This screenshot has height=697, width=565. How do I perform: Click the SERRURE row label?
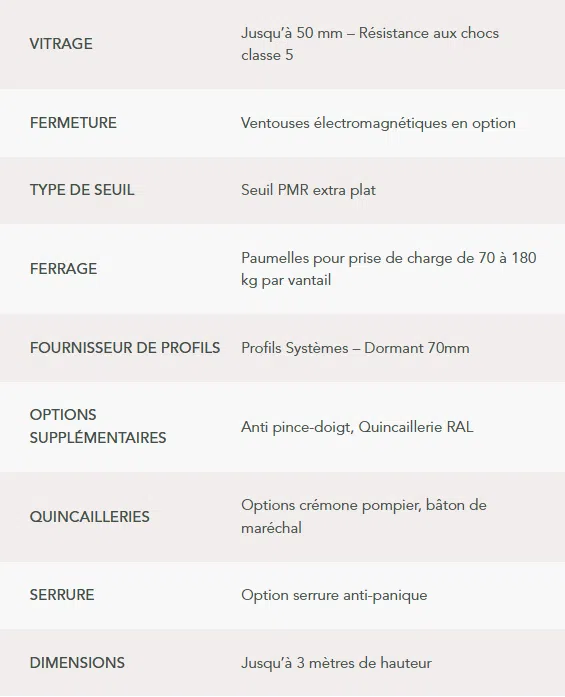coord(62,595)
